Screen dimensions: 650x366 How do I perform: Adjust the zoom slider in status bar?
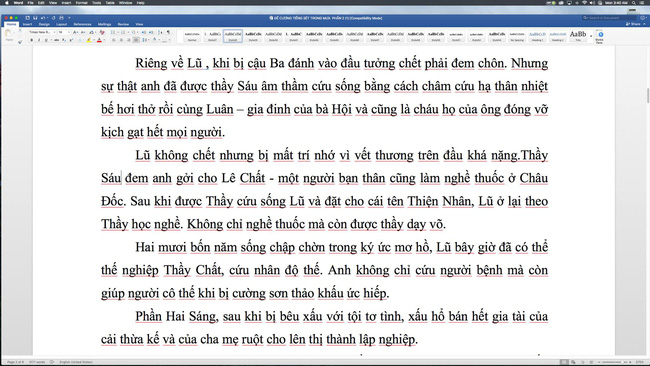(614, 362)
